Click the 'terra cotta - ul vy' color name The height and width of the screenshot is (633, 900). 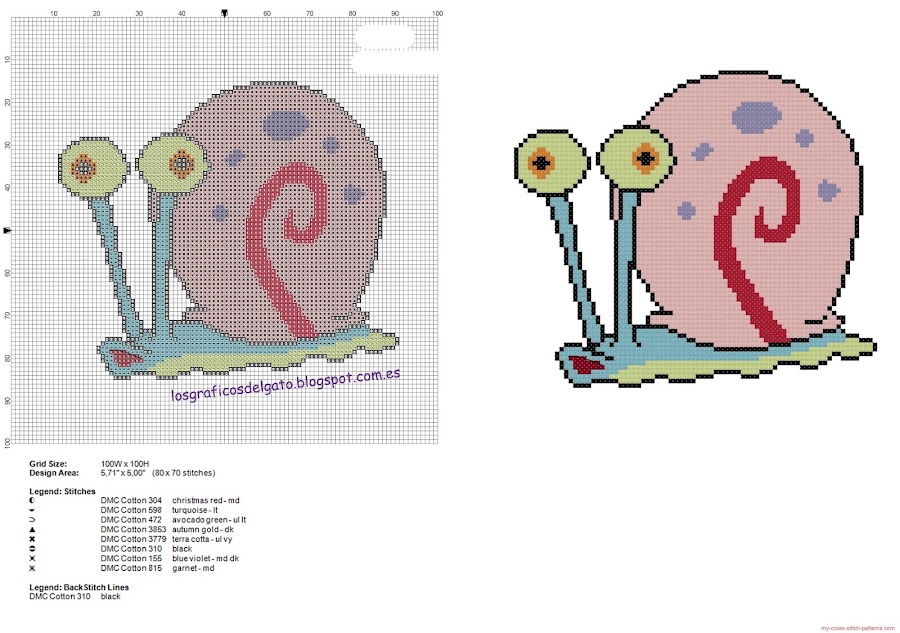pyautogui.click(x=202, y=539)
